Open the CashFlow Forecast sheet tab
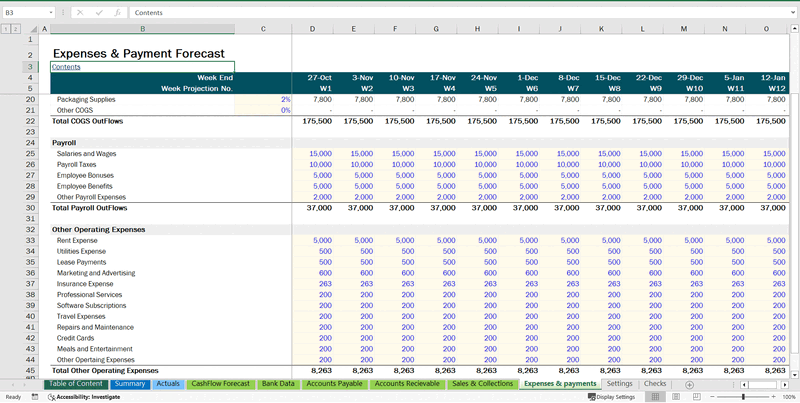 [220, 384]
